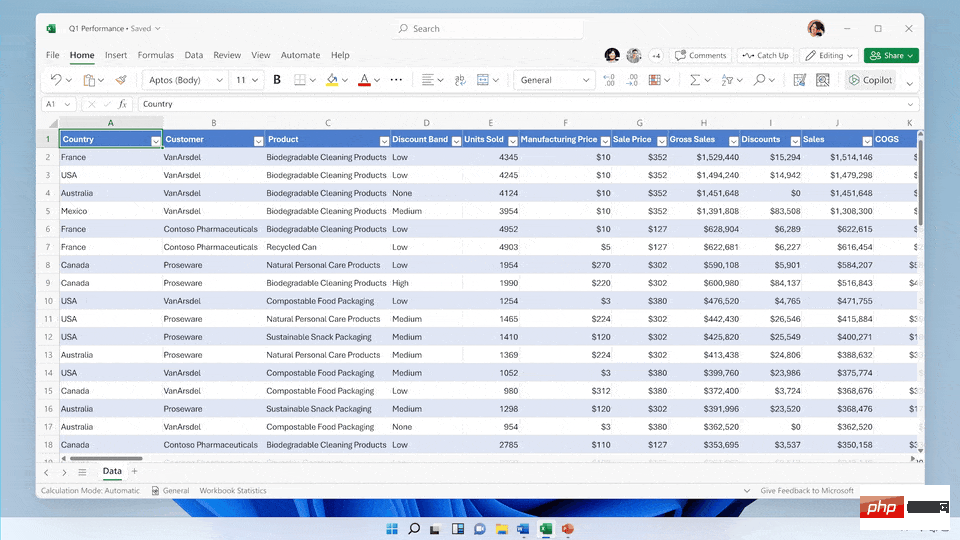960x540 pixels.
Task: Select the column D header
Action: point(426,123)
